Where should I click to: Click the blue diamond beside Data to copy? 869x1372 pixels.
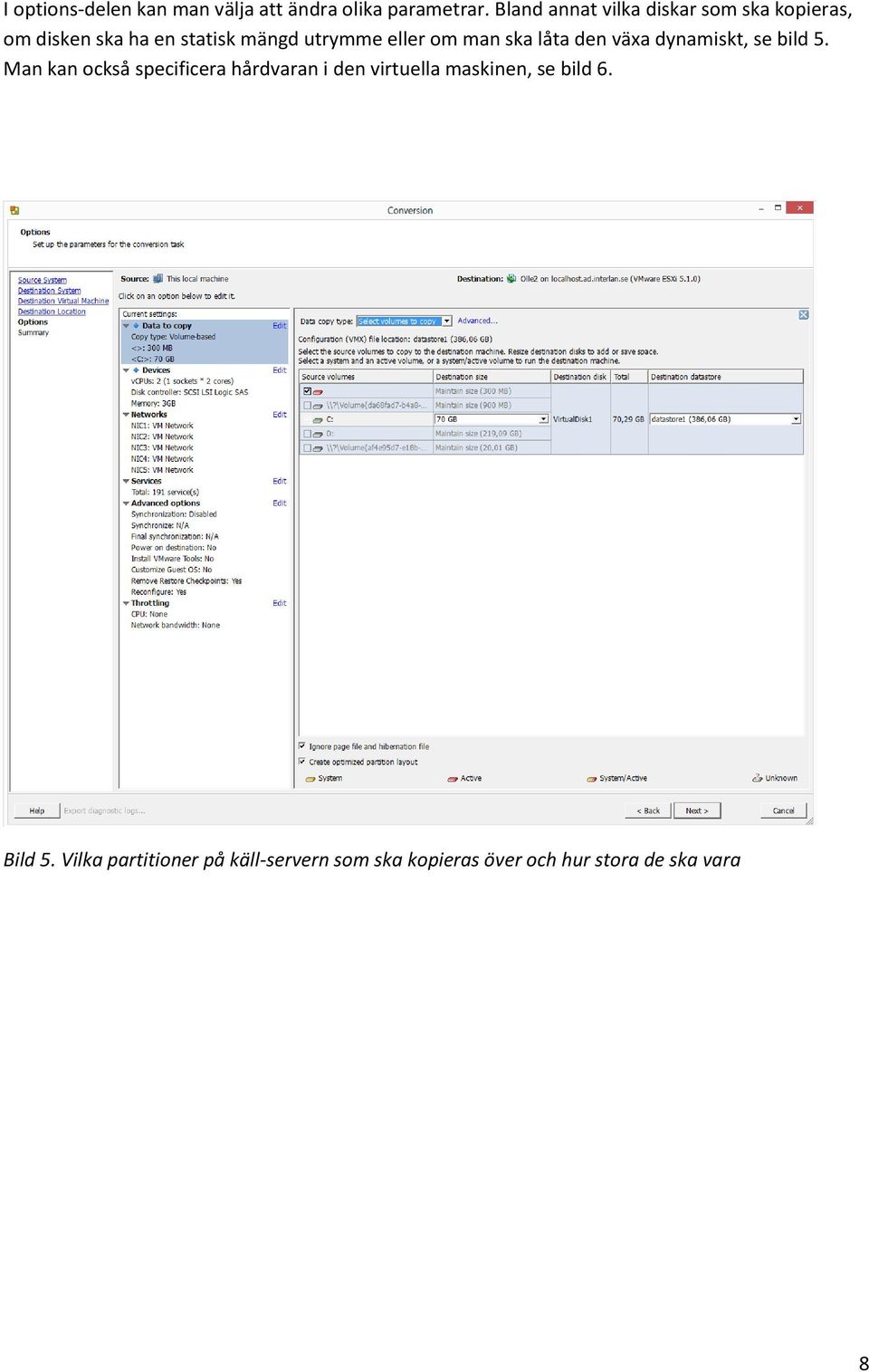point(136,325)
